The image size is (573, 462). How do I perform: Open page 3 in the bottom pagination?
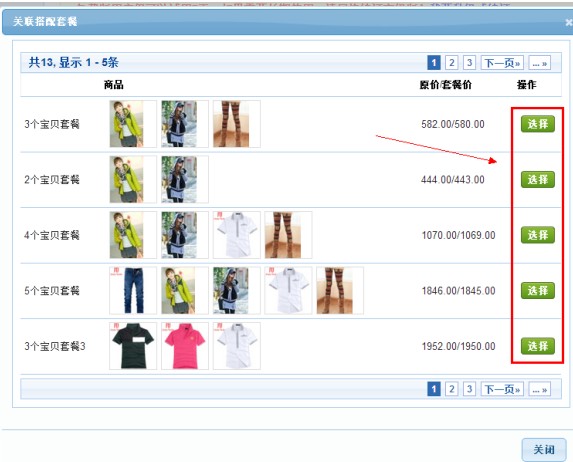tap(469, 389)
